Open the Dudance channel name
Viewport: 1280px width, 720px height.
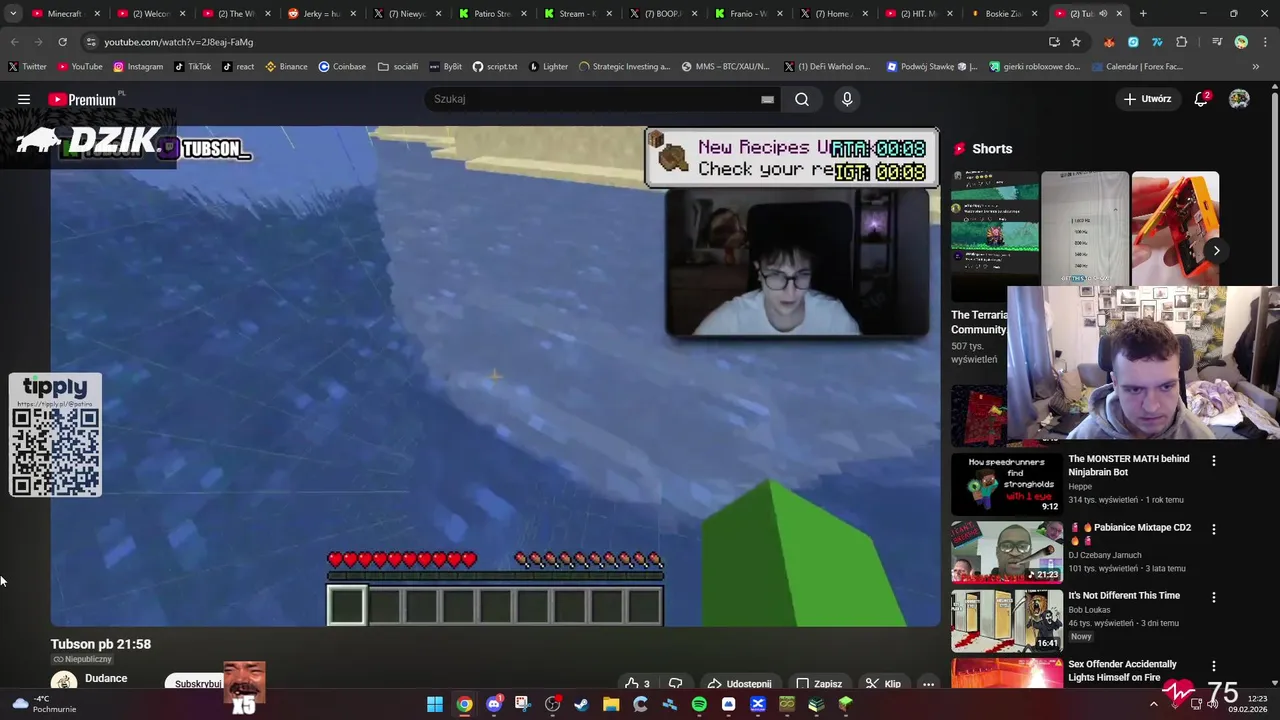(106, 678)
